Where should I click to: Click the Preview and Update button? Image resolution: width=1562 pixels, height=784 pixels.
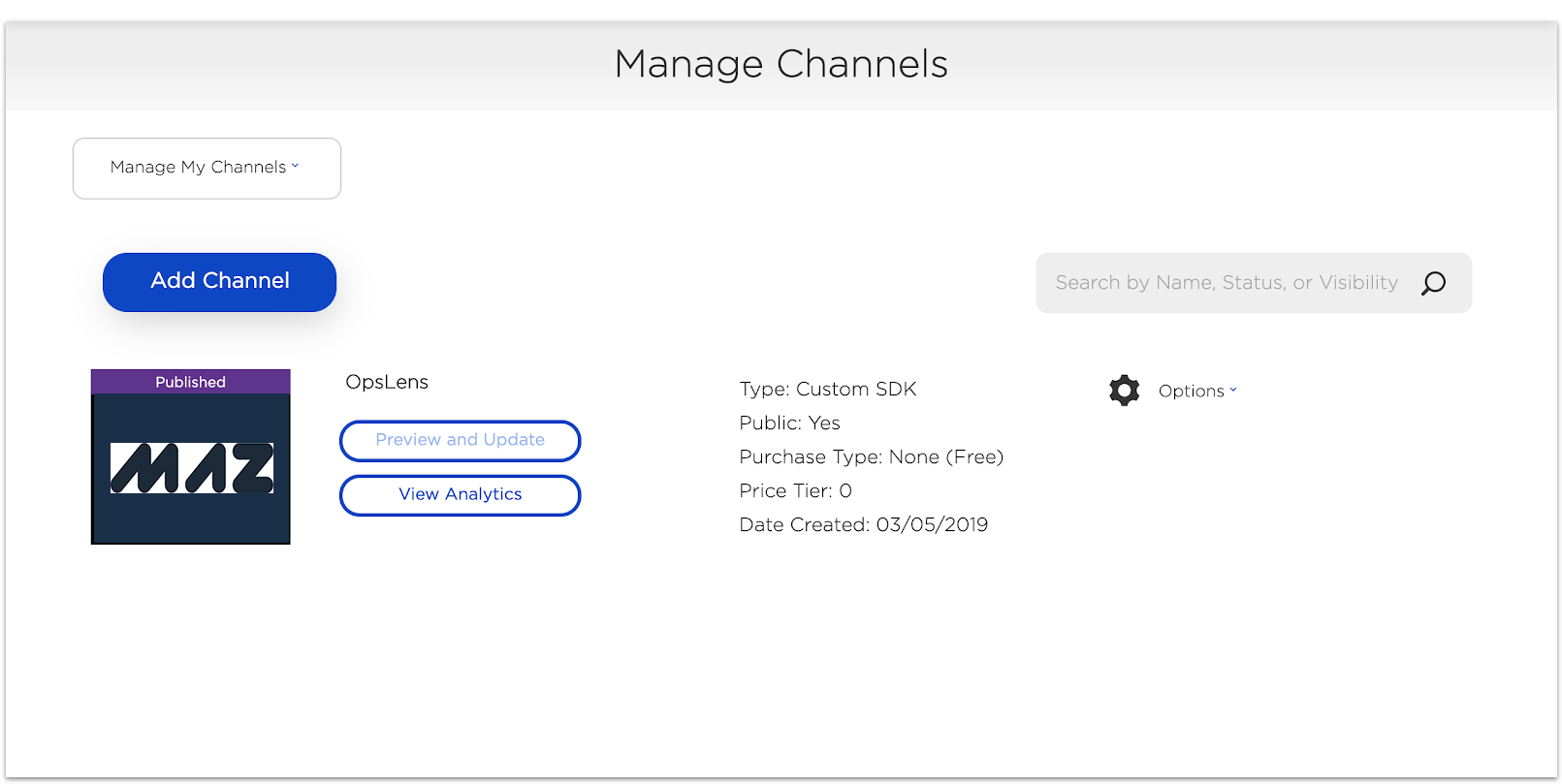click(x=460, y=441)
